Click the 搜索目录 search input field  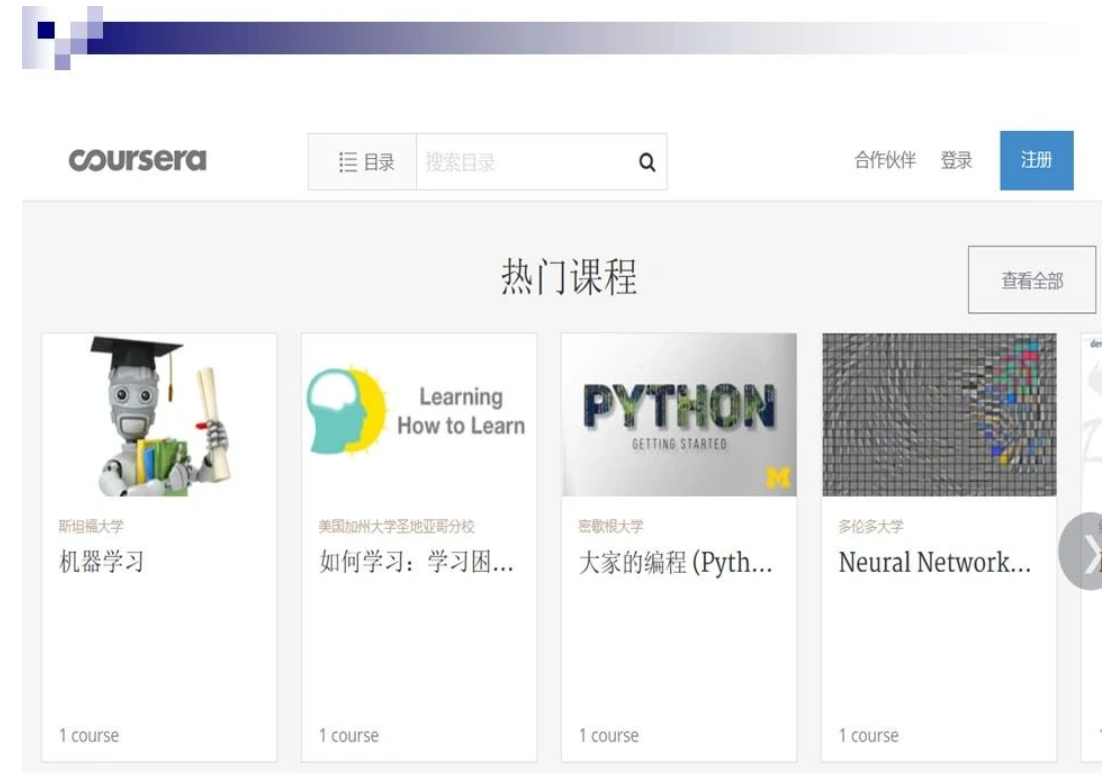pyautogui.click(x=520, y=162)
